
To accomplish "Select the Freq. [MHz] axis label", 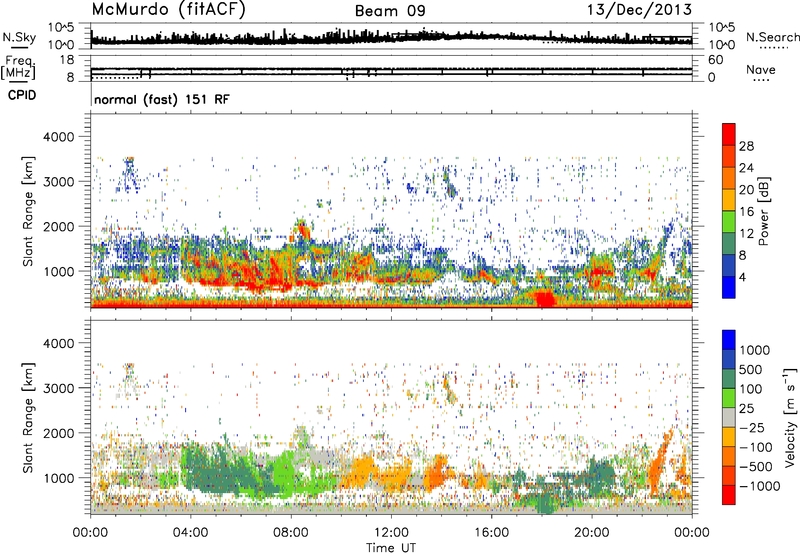I will [x=18, y=67].
